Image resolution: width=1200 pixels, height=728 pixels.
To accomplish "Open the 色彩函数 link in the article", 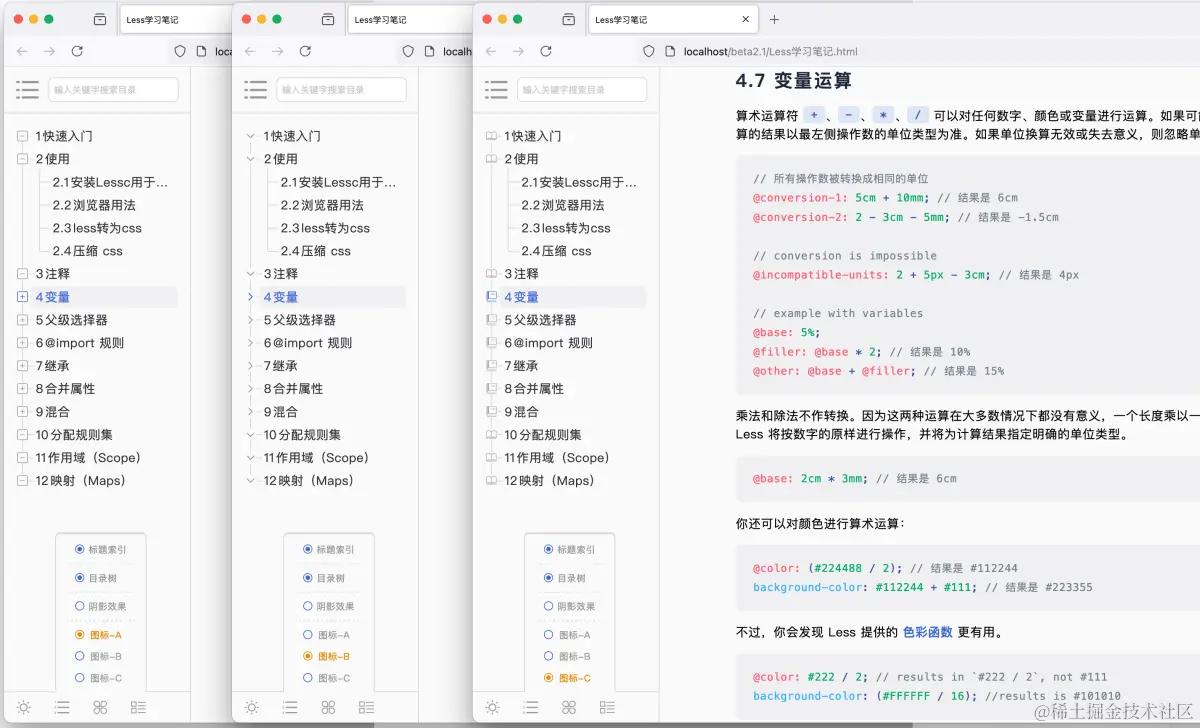I will click(927, 632).
